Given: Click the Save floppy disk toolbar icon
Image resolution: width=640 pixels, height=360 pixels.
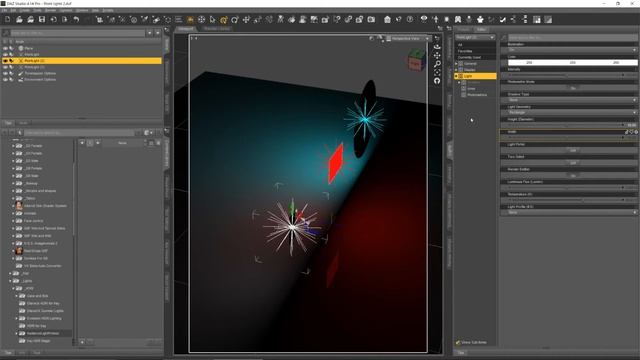Looking at the screenshot, I should pyautogui.click(x=42, y=19).
